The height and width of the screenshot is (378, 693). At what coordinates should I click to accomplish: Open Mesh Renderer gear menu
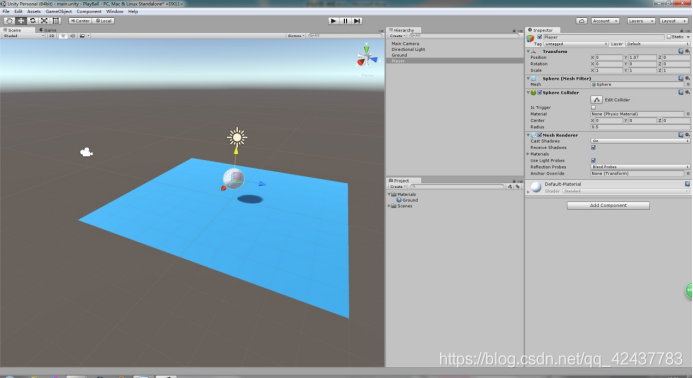tap(687, 135)
